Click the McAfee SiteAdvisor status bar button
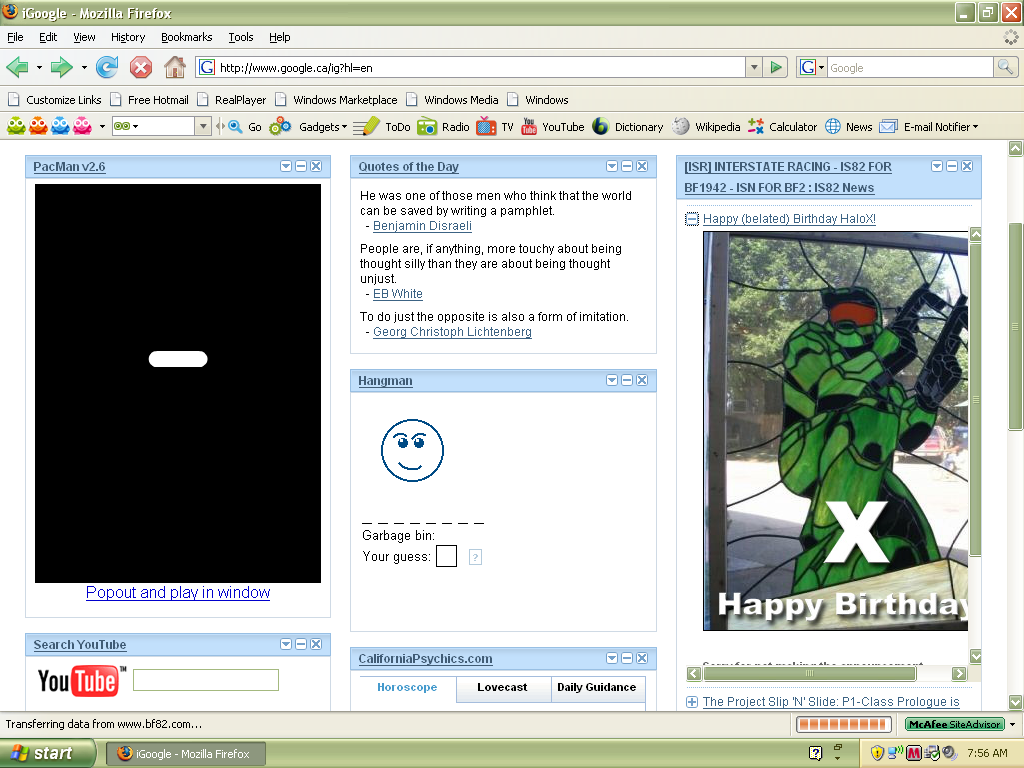This screenshot has height=768, width=1024. coord(954,724)
